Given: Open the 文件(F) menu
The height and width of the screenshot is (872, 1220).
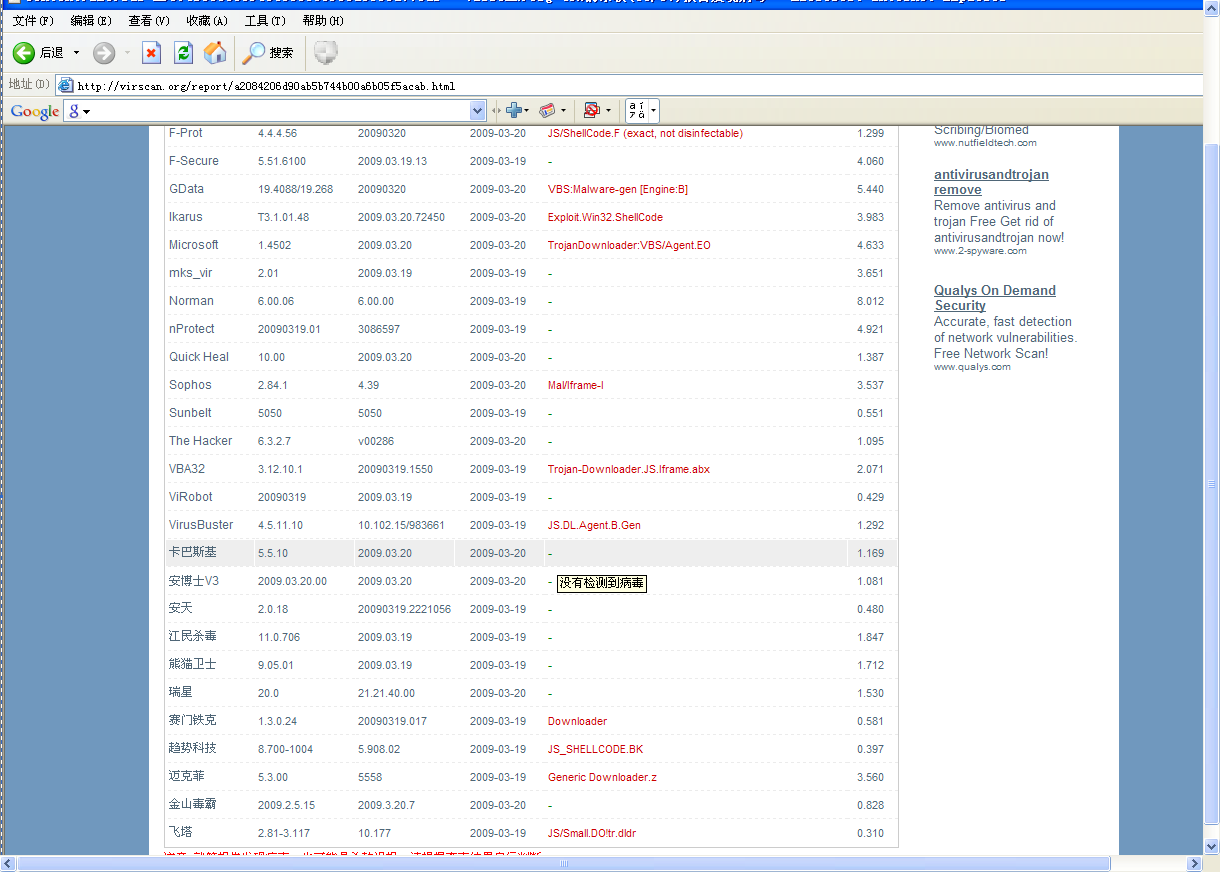Looking at the screenshot, I should pyautogui.click(x=32, y=21).
